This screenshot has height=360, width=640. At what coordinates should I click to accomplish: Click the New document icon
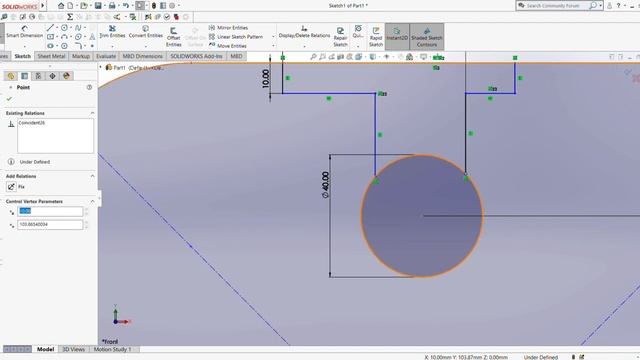coord(70,6)
